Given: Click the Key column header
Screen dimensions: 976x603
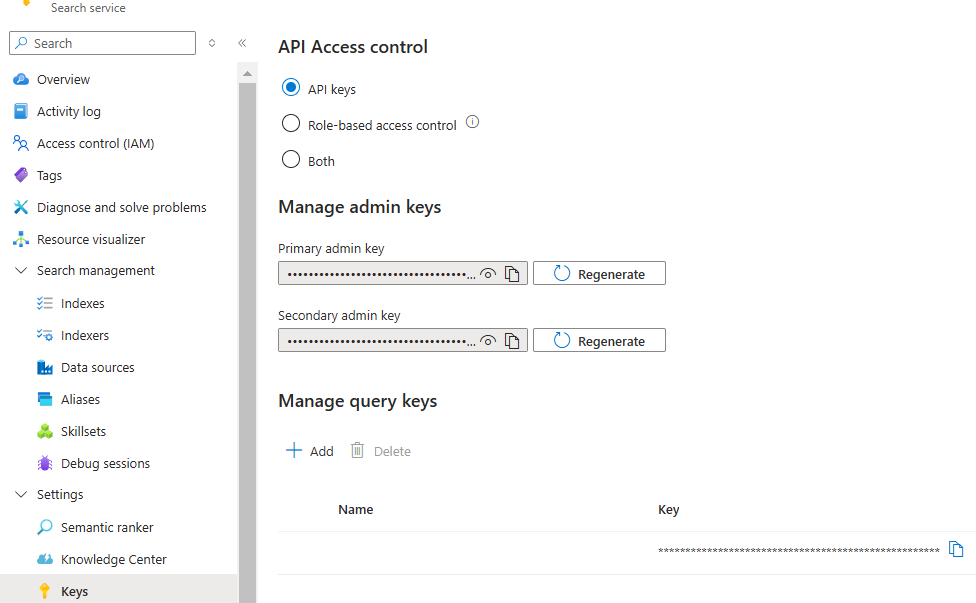Looking at the screenshot, I should tap(669, 510).
